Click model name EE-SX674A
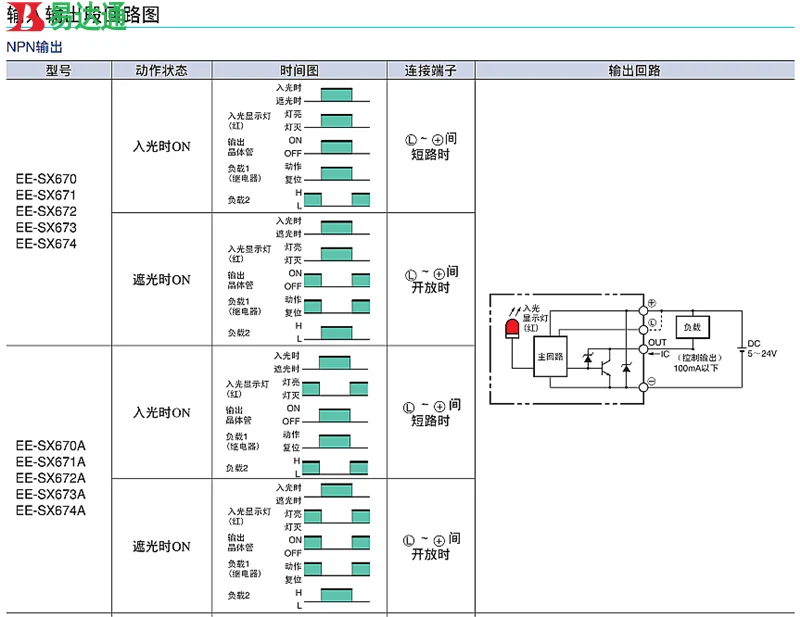Image resolution: width=800 pixels, height=617 pixels. (x=51, y=511)
